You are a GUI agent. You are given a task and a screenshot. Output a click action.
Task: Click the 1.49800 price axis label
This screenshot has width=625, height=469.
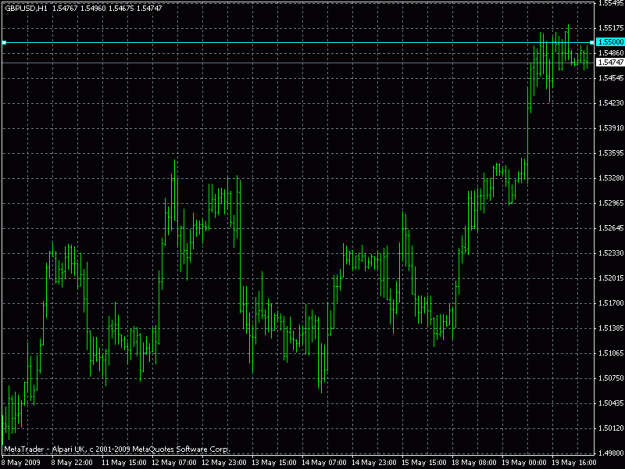(611, 453)
